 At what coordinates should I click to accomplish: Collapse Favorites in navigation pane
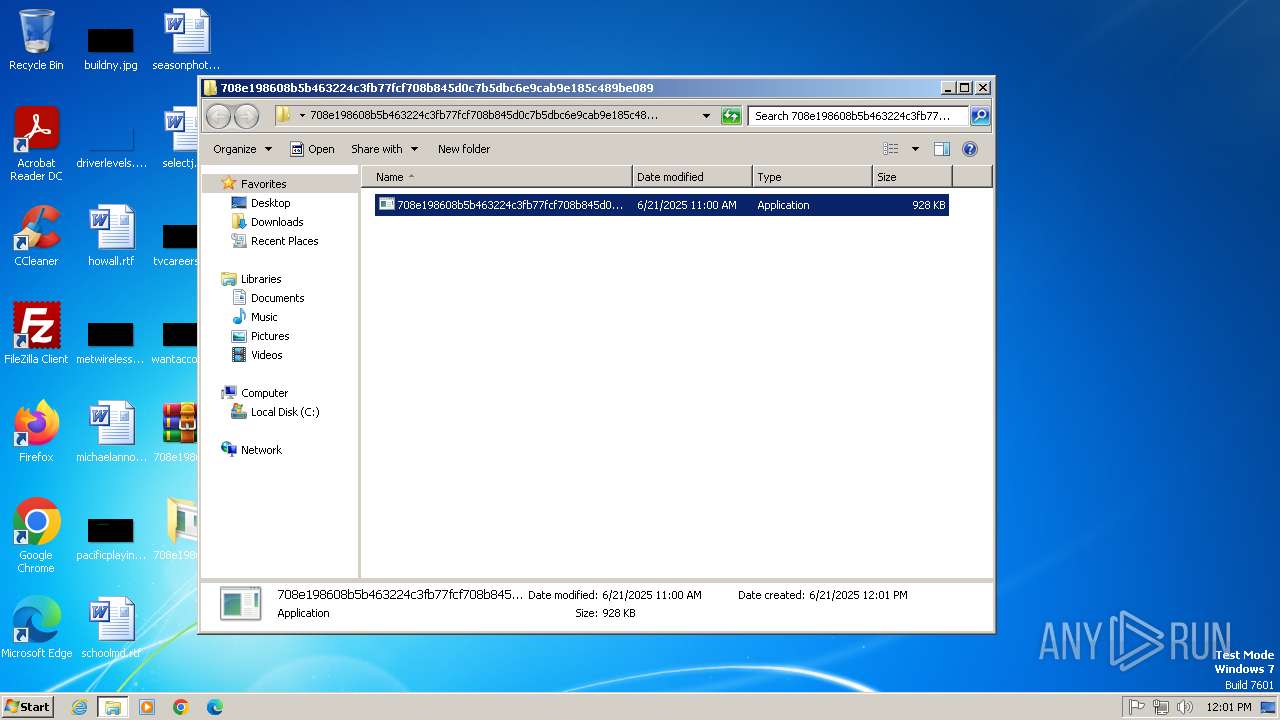(263, 184)
